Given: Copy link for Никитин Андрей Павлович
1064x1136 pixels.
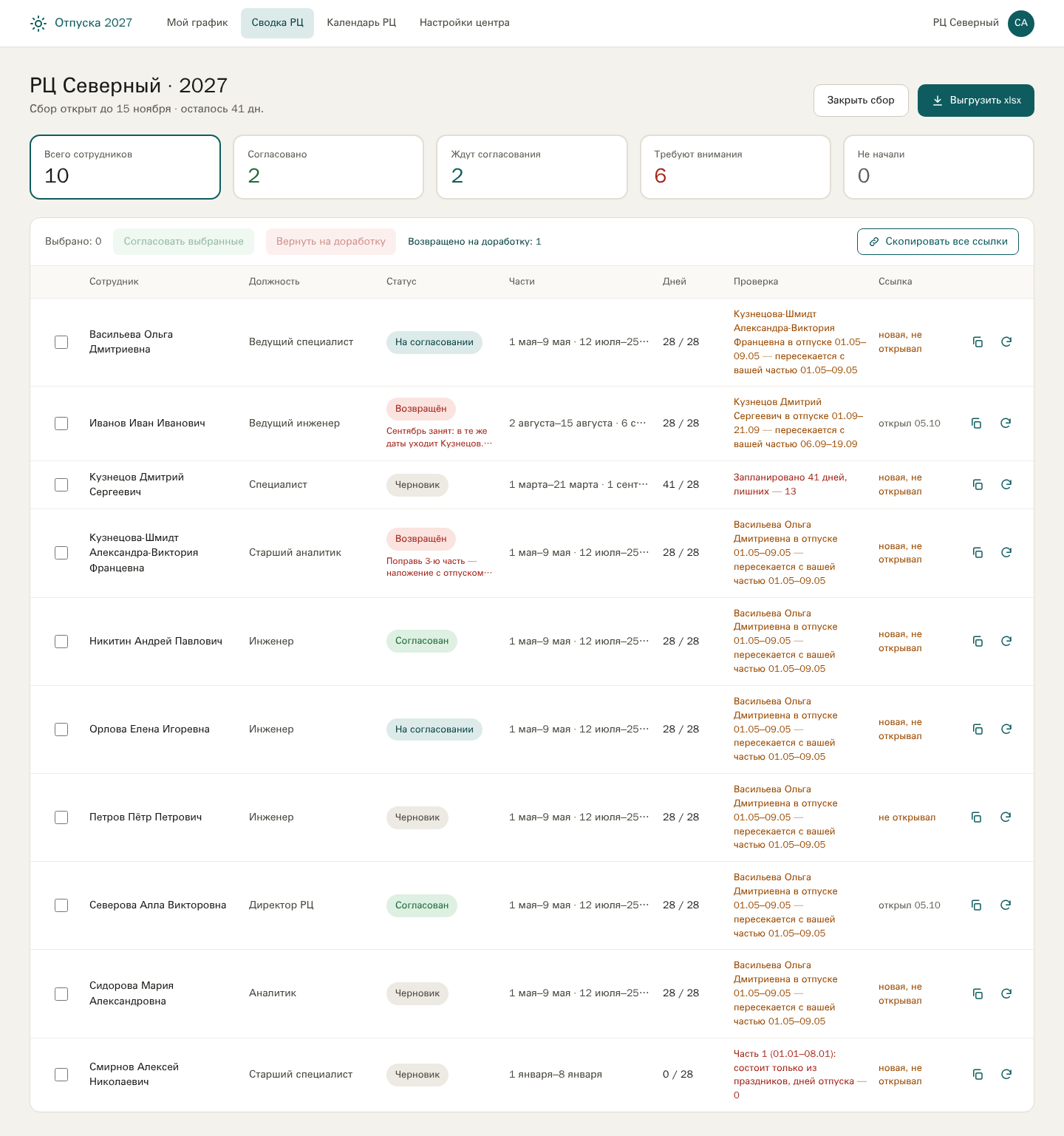Looking at the screenshot, I should point(978,642).
